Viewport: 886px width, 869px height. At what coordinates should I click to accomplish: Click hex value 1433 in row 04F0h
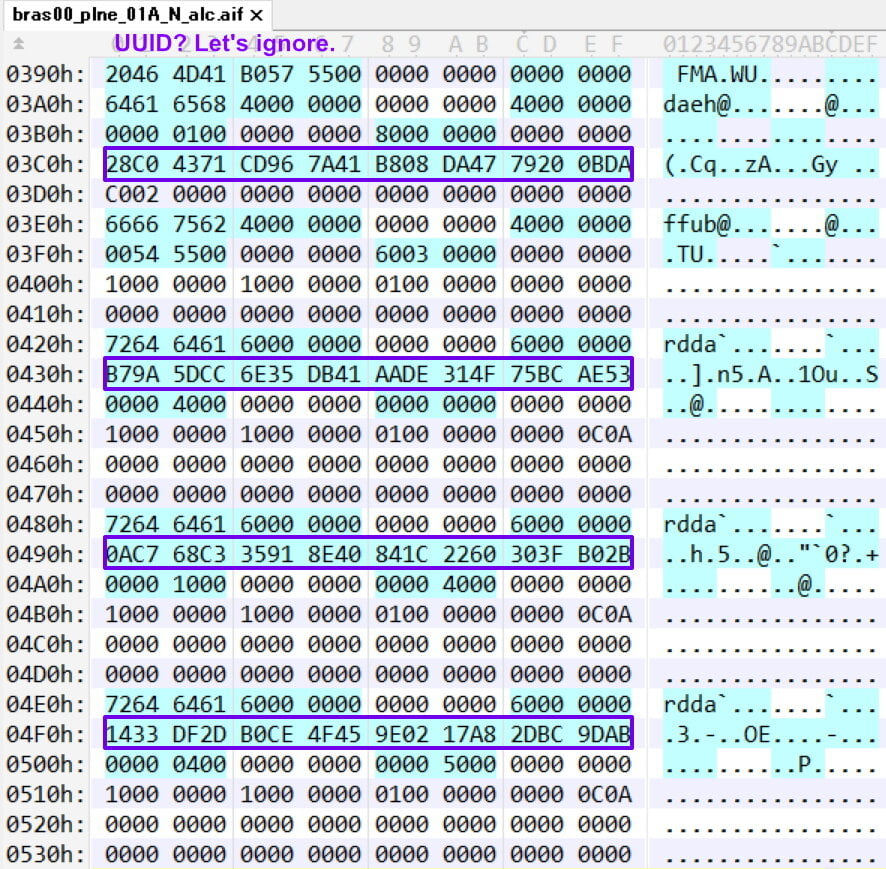[132, 735]
